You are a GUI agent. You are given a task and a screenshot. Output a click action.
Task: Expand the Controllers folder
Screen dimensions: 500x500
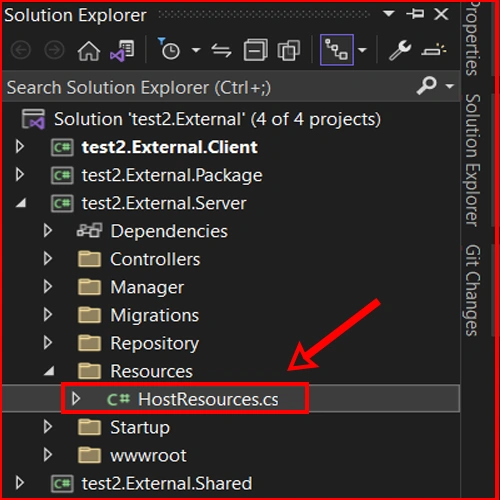[48, 259]
